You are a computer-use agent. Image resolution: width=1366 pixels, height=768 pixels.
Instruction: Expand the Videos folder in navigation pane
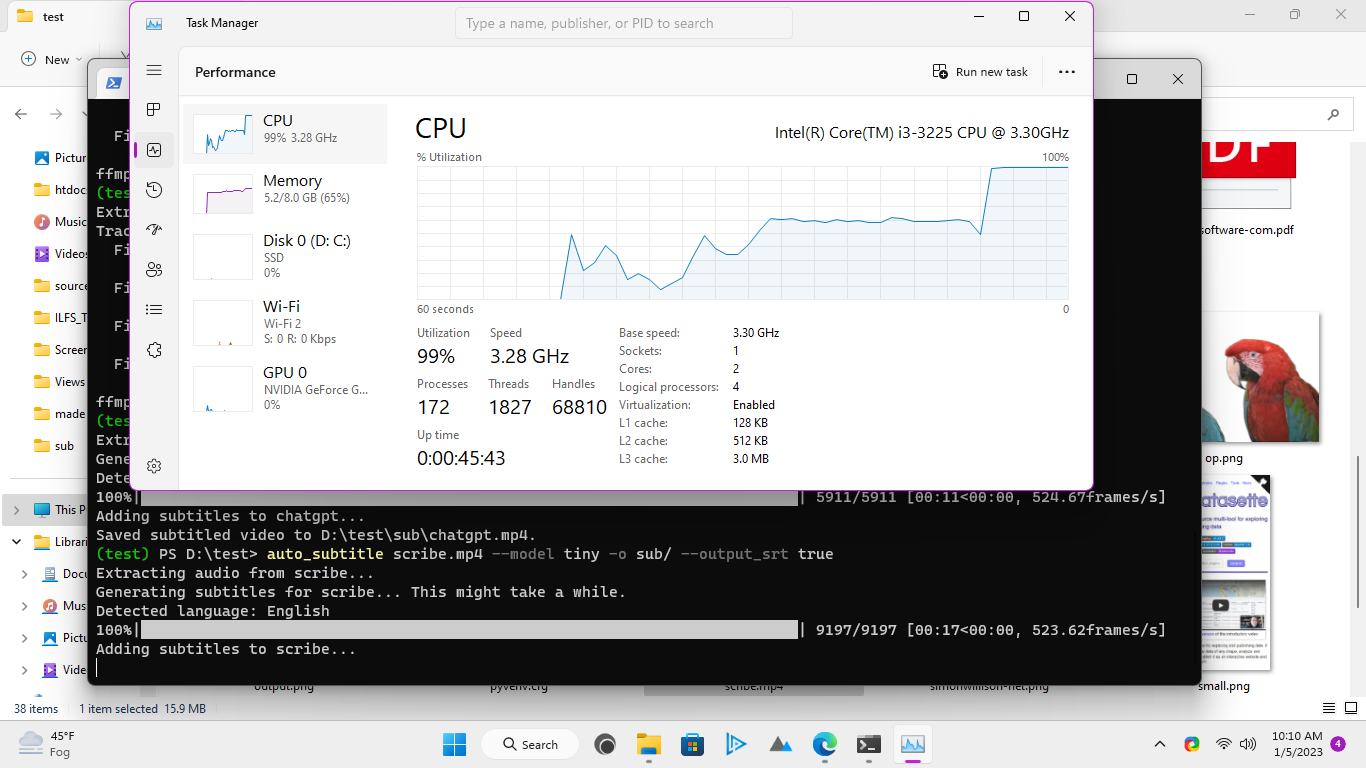click(24, 669)
